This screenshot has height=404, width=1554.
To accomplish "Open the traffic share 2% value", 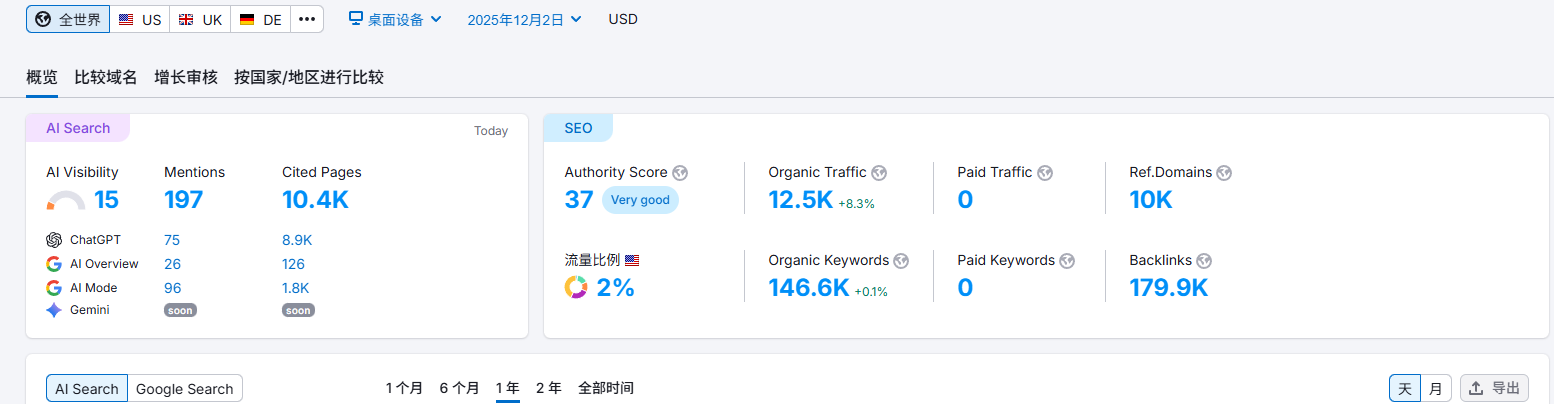I will coord(616,288).
